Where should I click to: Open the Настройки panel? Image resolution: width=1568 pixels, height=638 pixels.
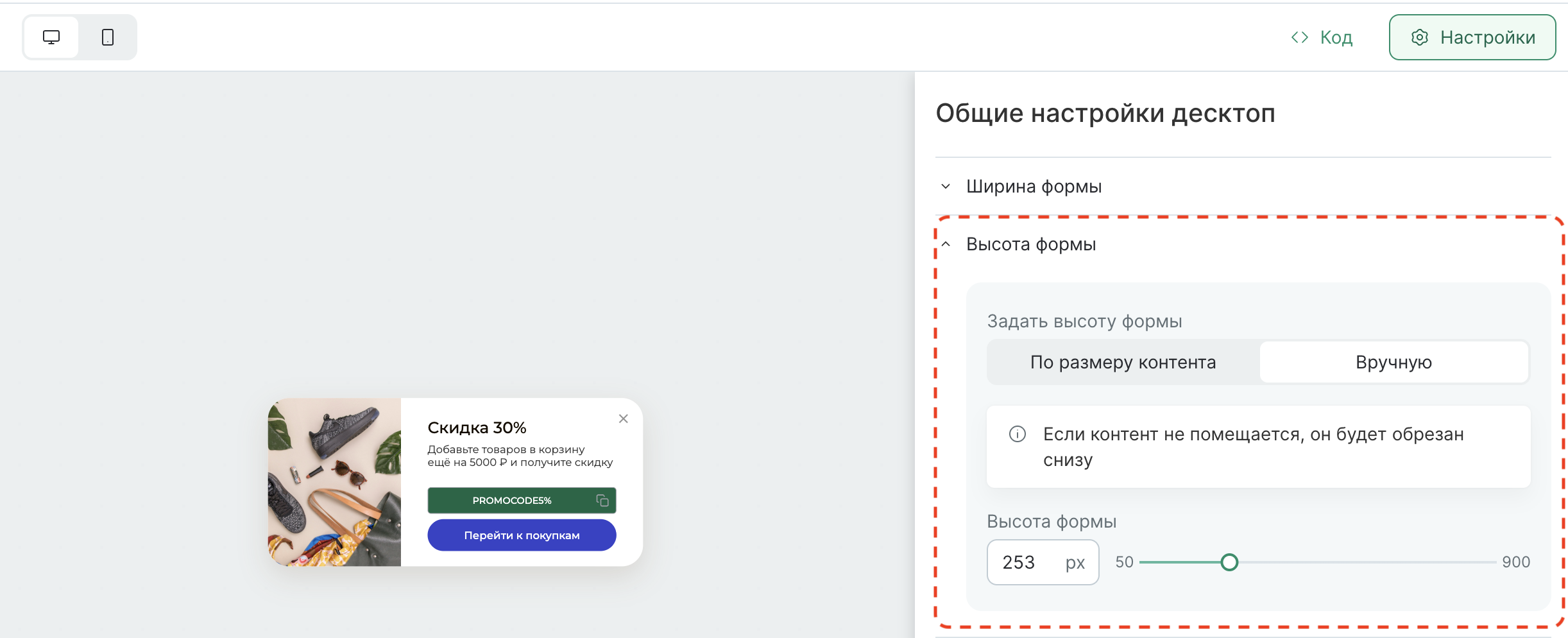(1472, 37)
